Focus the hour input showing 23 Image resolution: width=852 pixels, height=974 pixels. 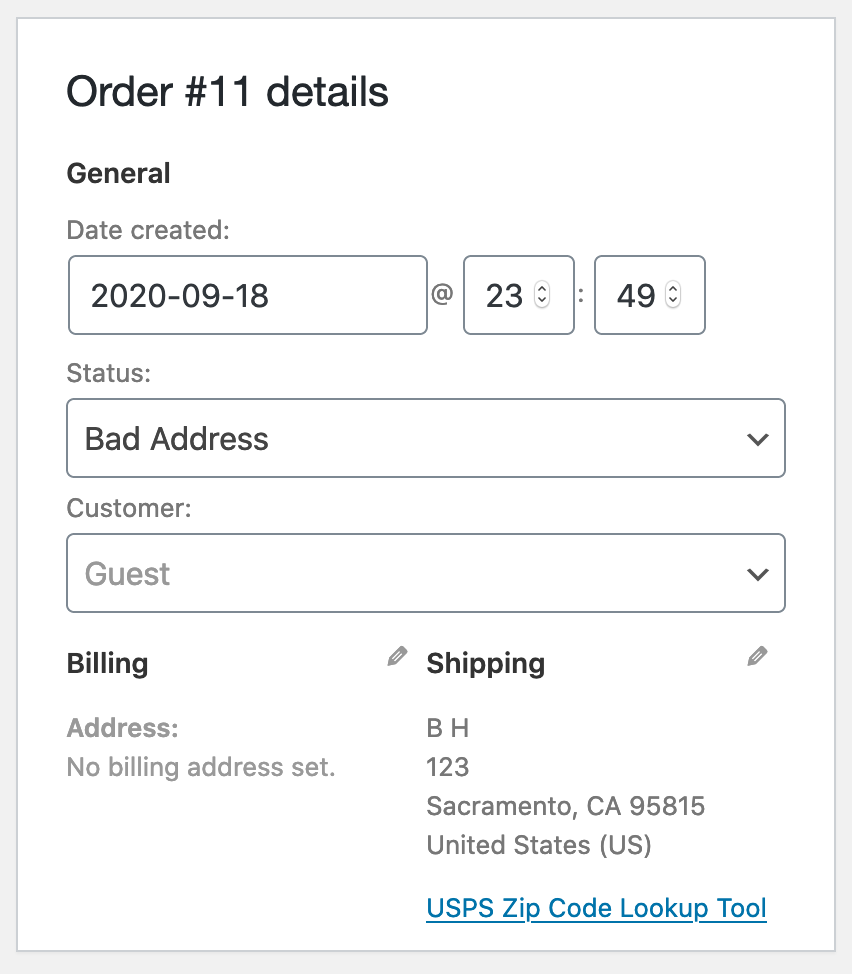click(x=505, y=296)
